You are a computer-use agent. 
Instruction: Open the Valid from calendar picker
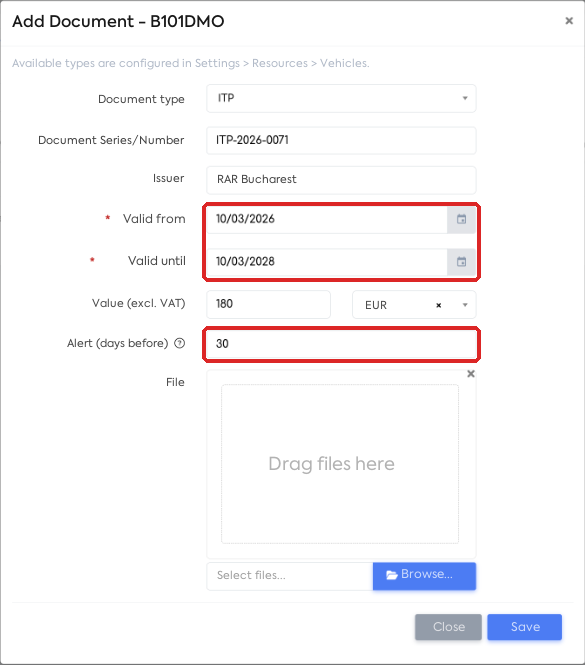click(x=461, y=219)
